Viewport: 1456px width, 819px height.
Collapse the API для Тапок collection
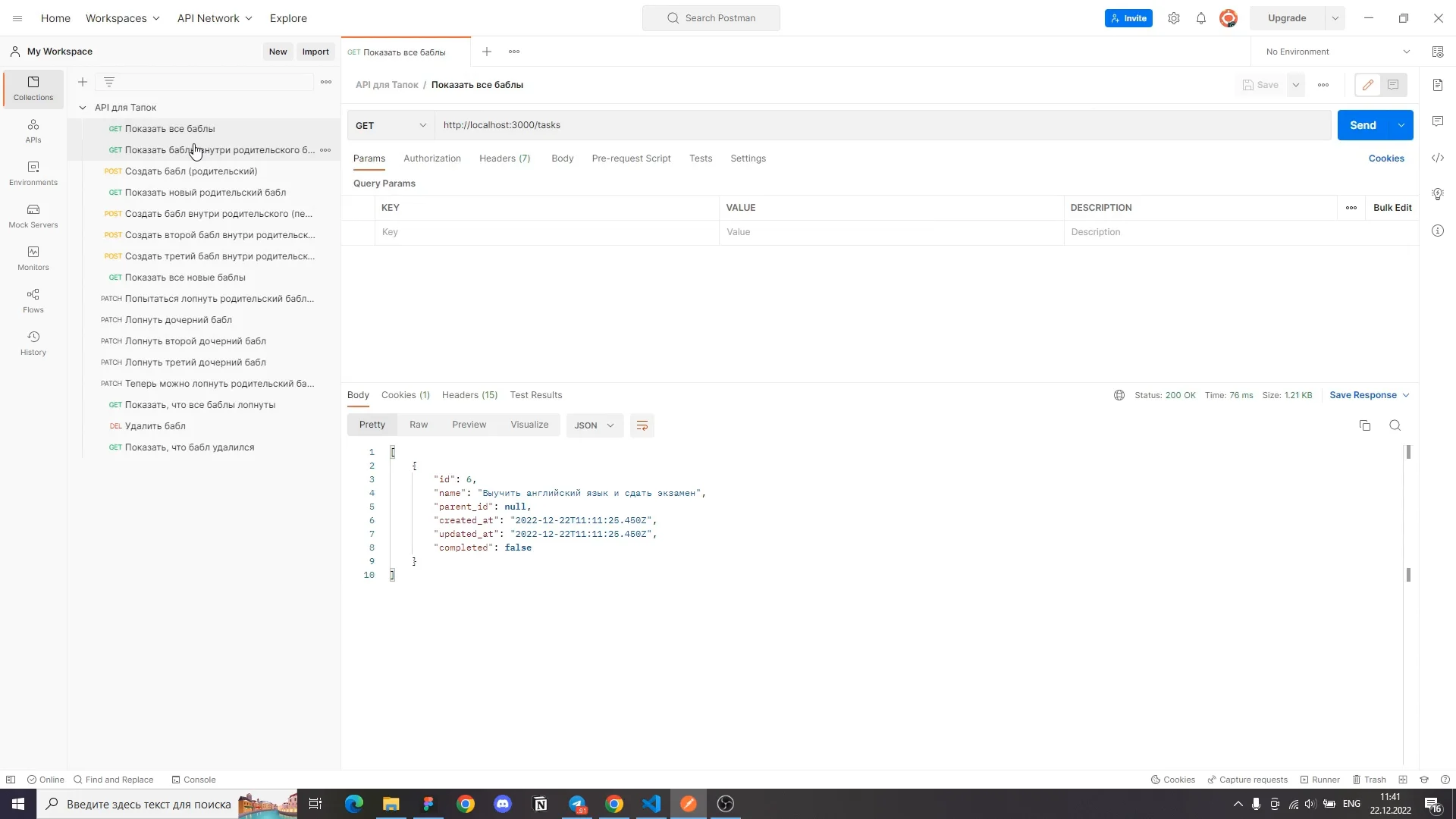(83, 108)
